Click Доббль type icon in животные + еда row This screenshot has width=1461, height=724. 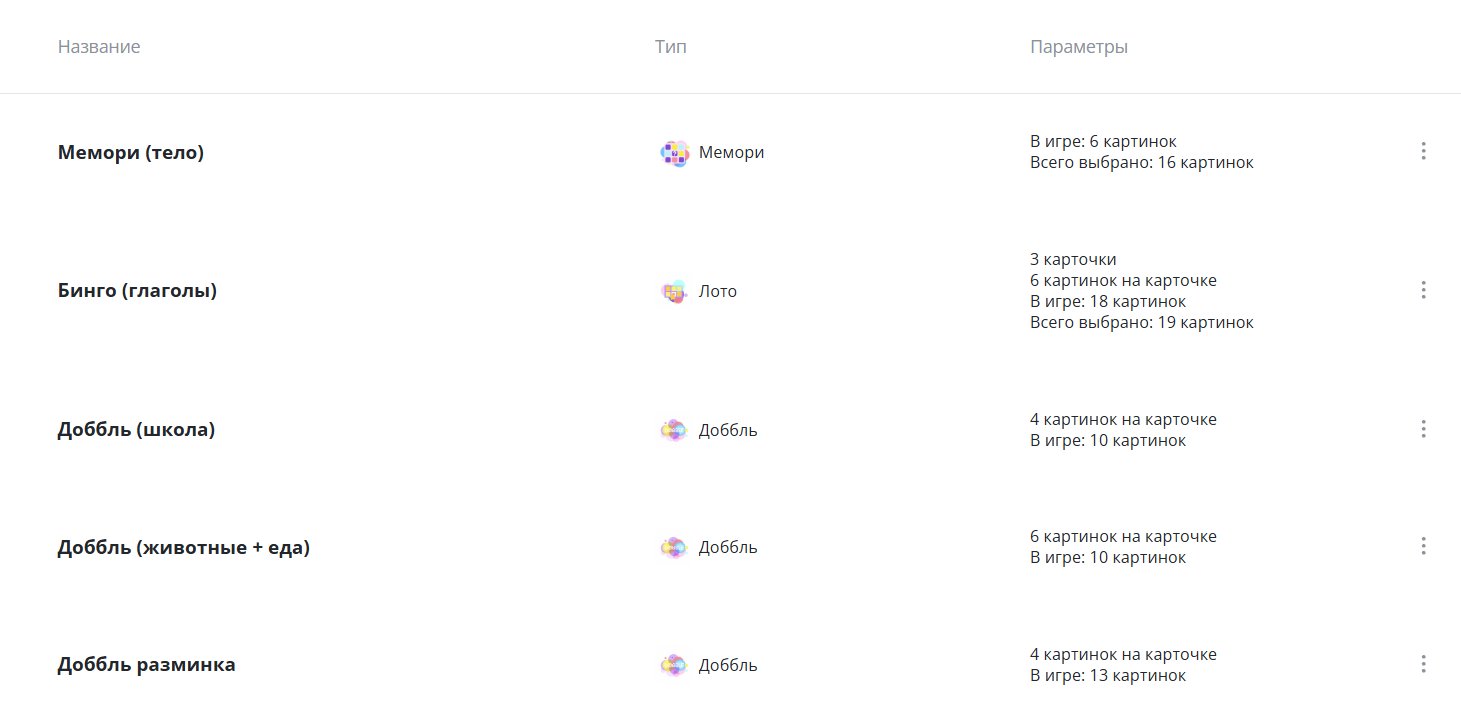(674, 548)
